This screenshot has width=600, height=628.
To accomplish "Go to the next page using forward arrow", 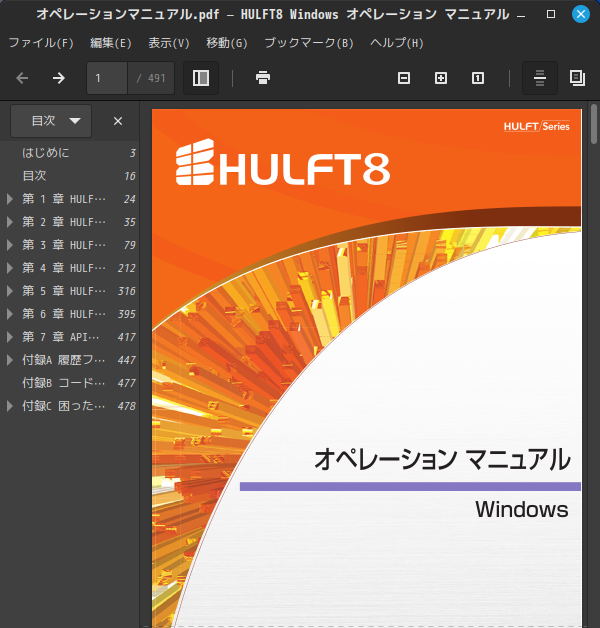I will coord(59,78).
